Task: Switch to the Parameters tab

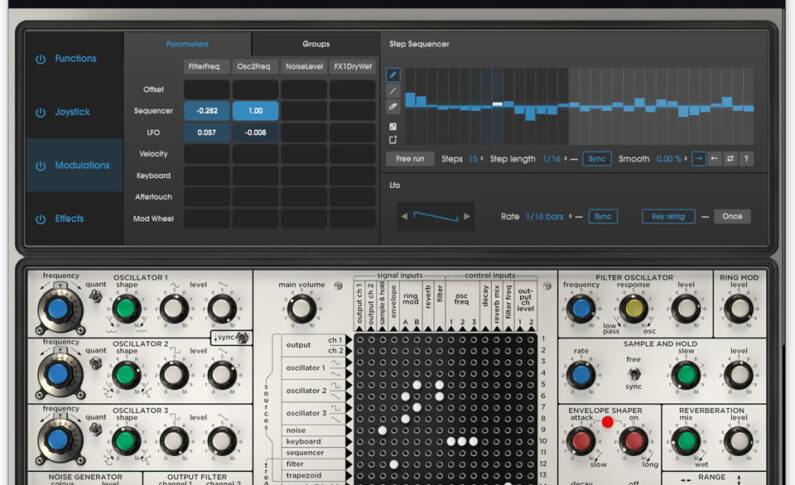Action: pyautogui.click(x=187, y=44)
